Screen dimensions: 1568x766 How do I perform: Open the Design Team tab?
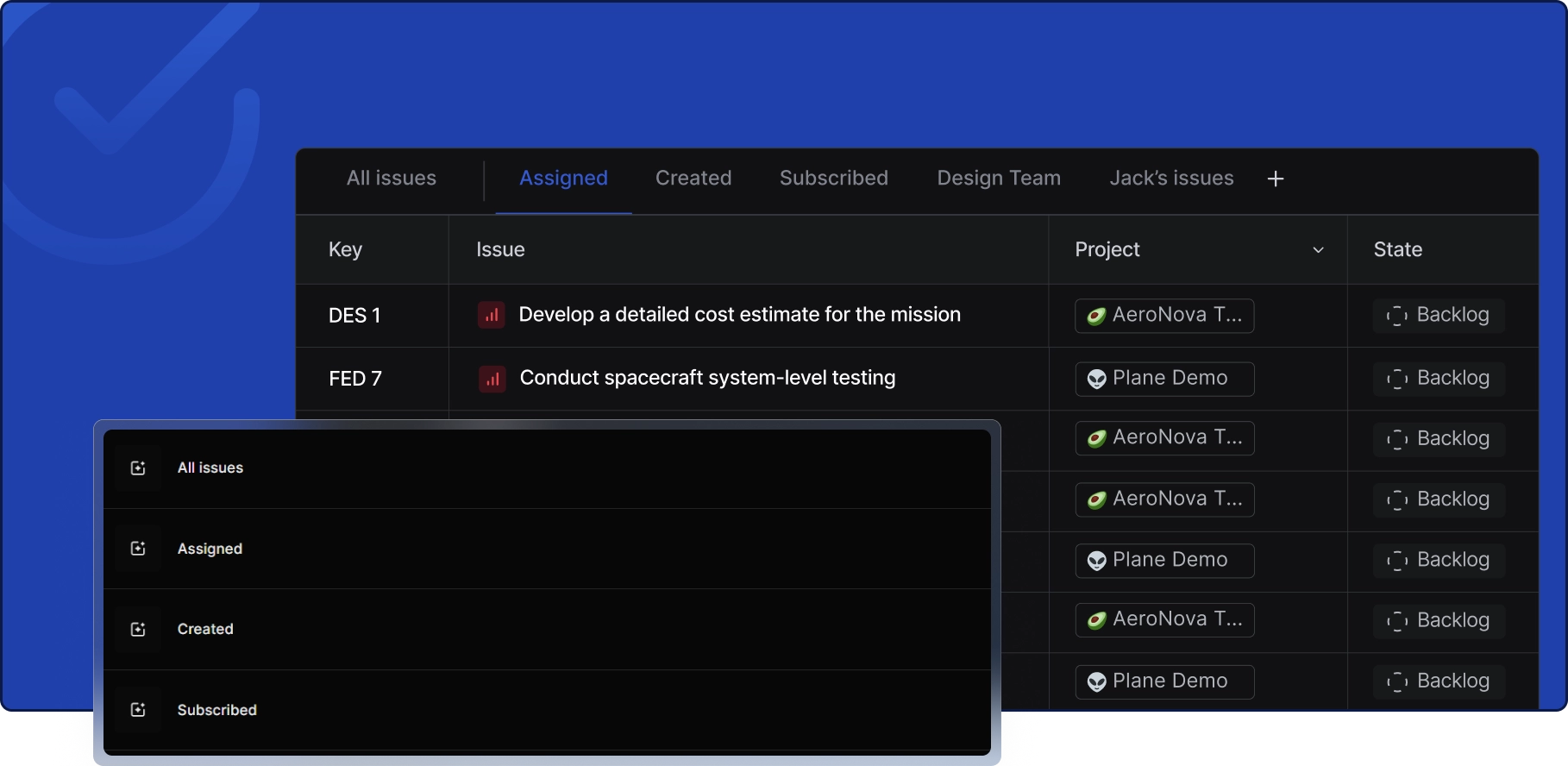999,178
